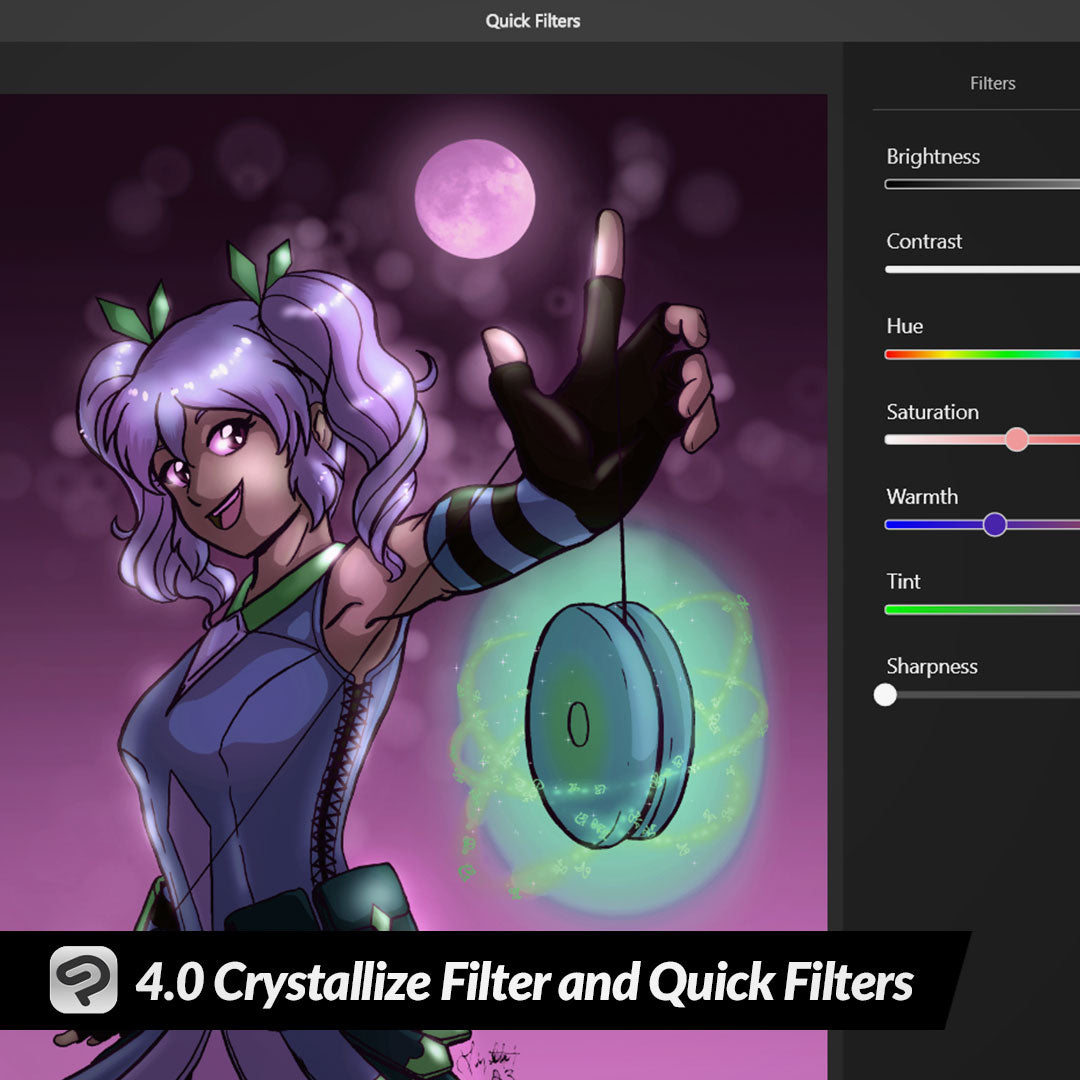Click the white Sharpness slider handle
Image resolution: width=1080 pixels, height=1080 pixels.
pos(885,694)
